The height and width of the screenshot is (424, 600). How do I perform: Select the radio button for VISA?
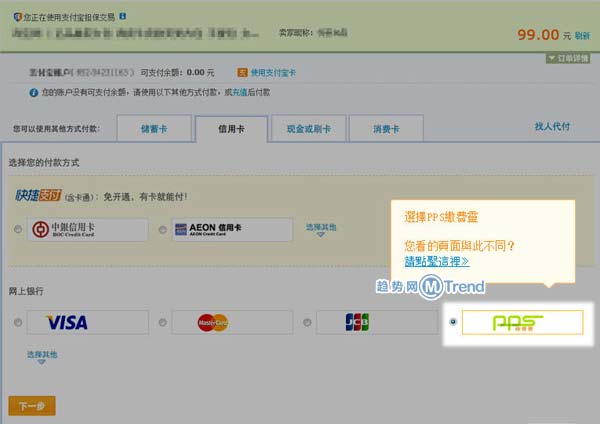click(19, 322)
